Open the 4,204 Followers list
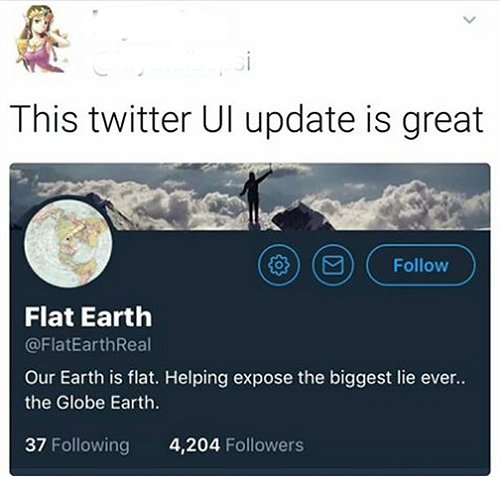Viewport: 500px width, 477px height. point(236,445)
